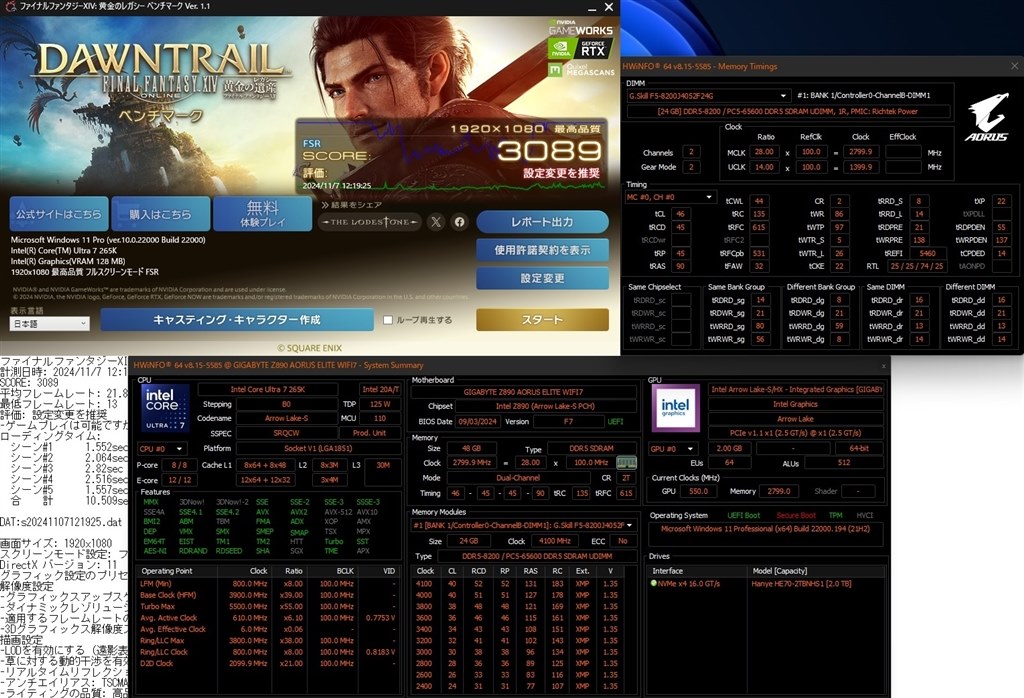Click DAT:s20241107121925.dat line in the text file
This screenshot has width=1024, height=698.
61,522
